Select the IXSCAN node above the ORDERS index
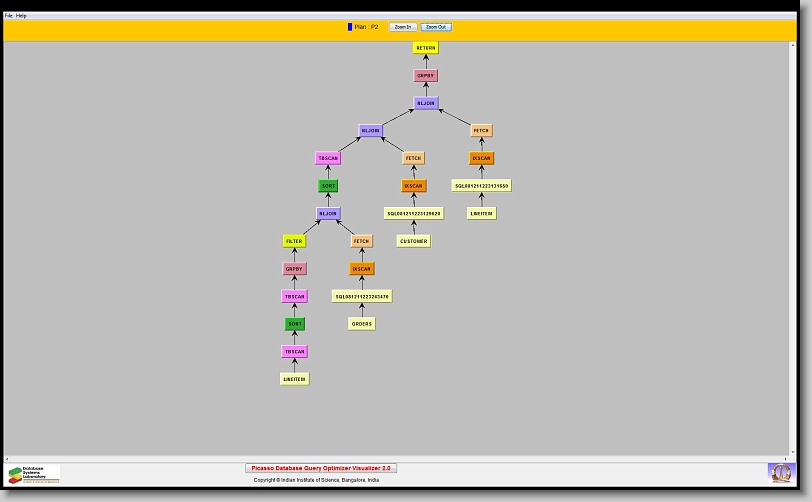The width and height of the screenshot is (812, 502). click(x=362, y=269)
